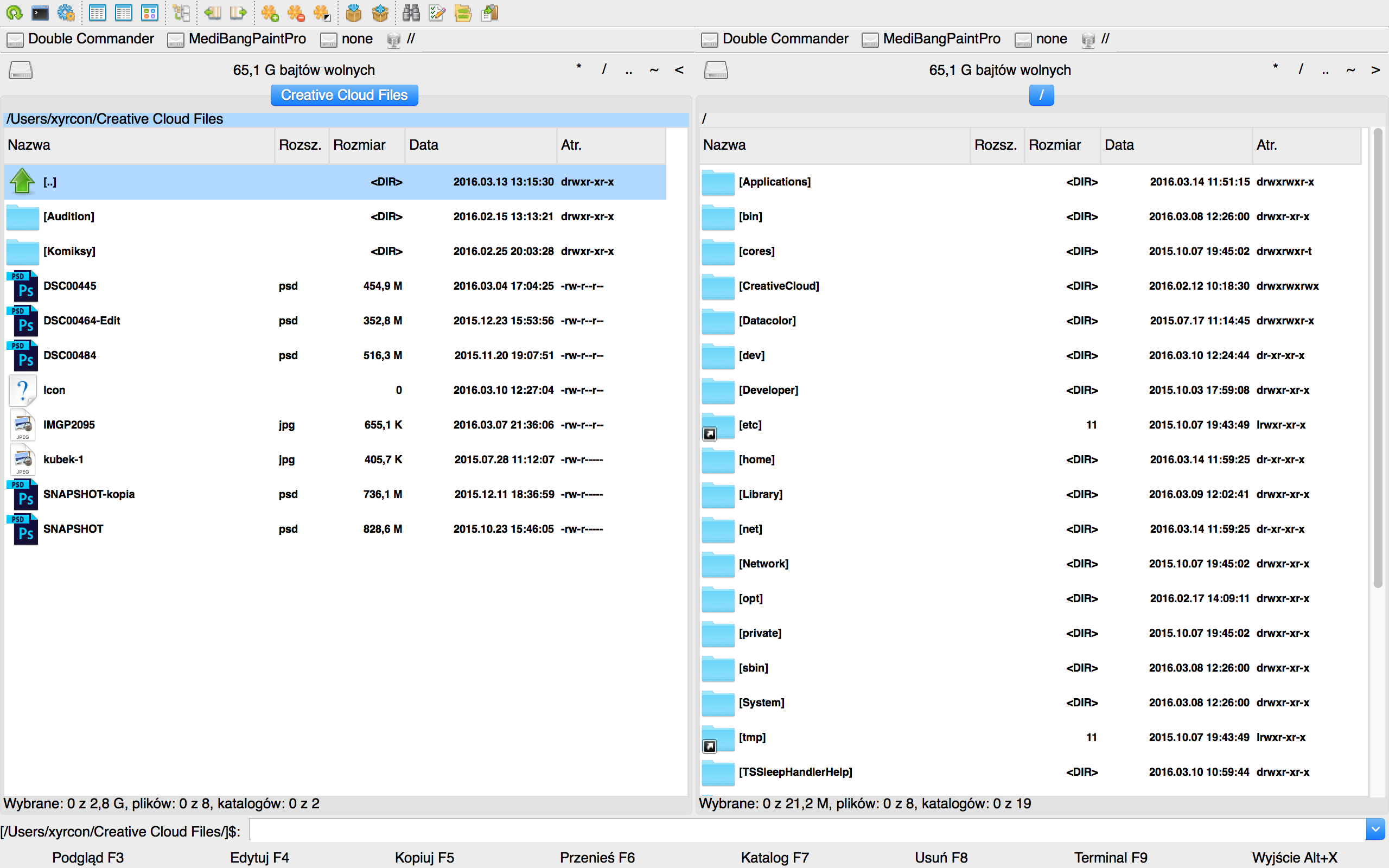Open left panel drive list button

(21, 70)
